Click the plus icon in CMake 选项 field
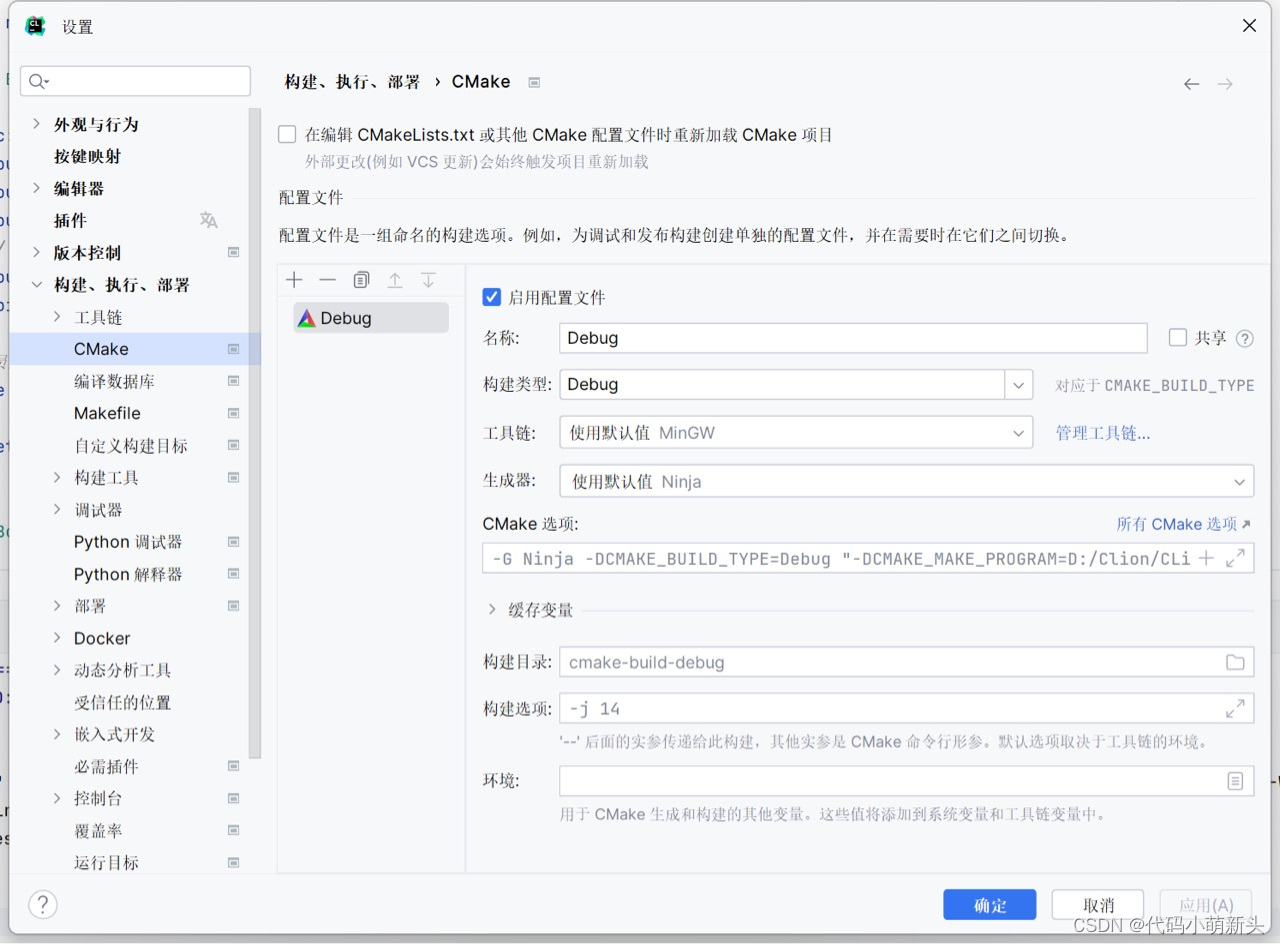This screenshot has height=944, width=1280. point(1206,558)
